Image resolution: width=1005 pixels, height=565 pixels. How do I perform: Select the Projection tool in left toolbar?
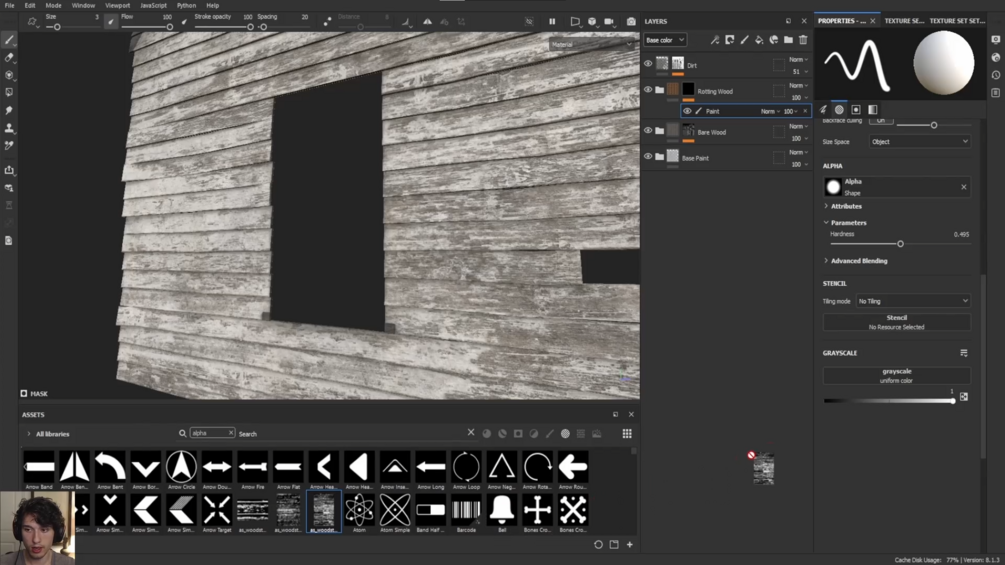[9, 75]
